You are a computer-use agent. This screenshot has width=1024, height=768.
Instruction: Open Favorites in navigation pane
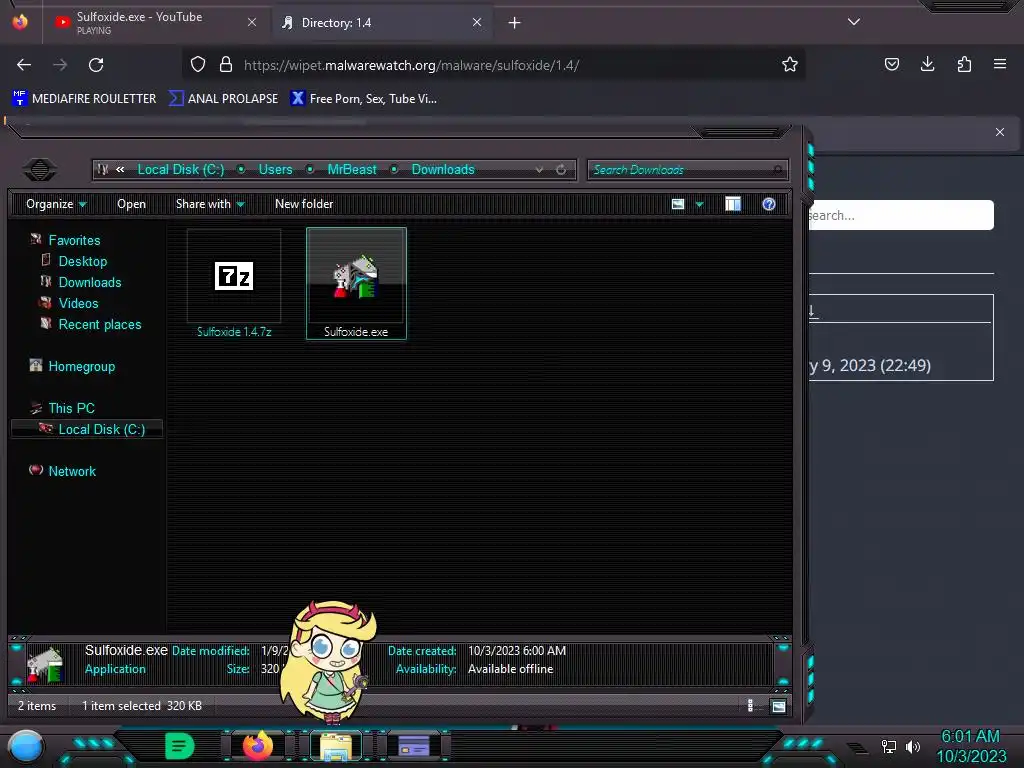tap(74, 240)
